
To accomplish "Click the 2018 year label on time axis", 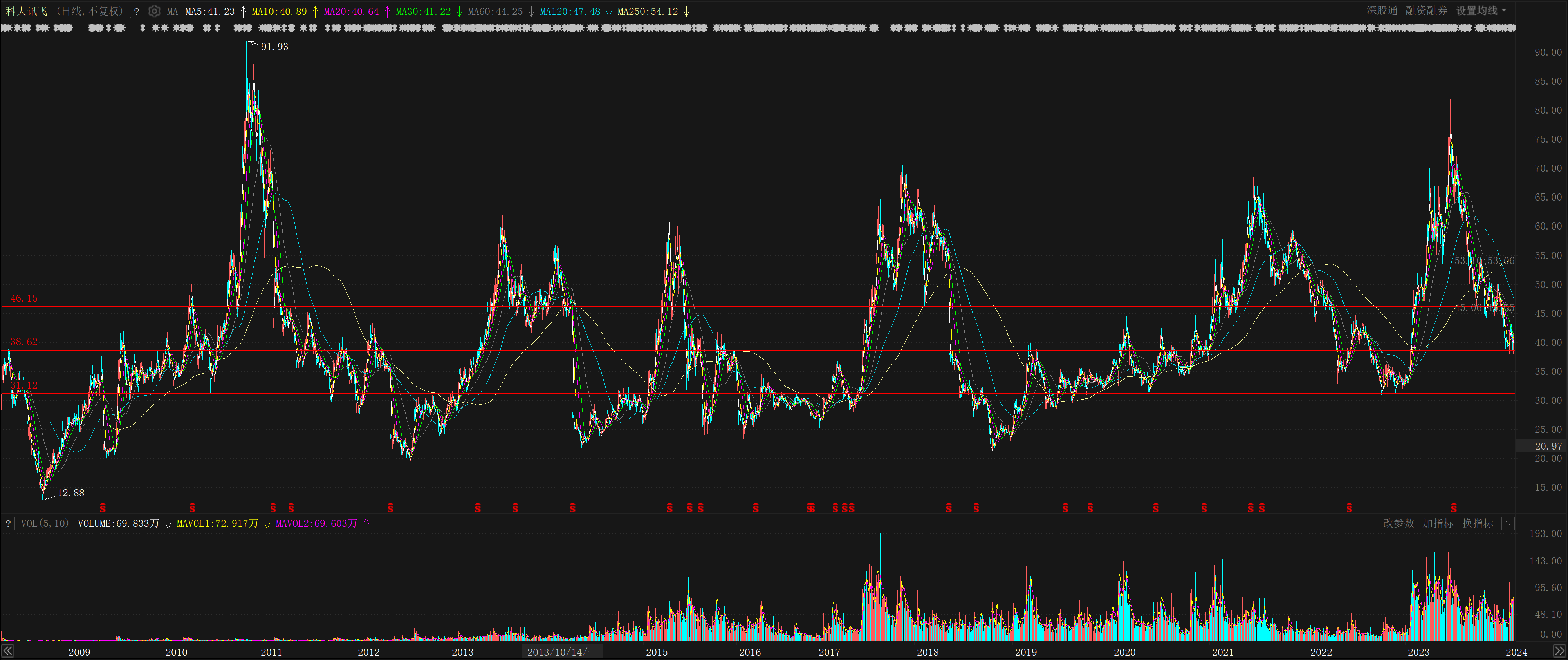I will tap(927, 652).
